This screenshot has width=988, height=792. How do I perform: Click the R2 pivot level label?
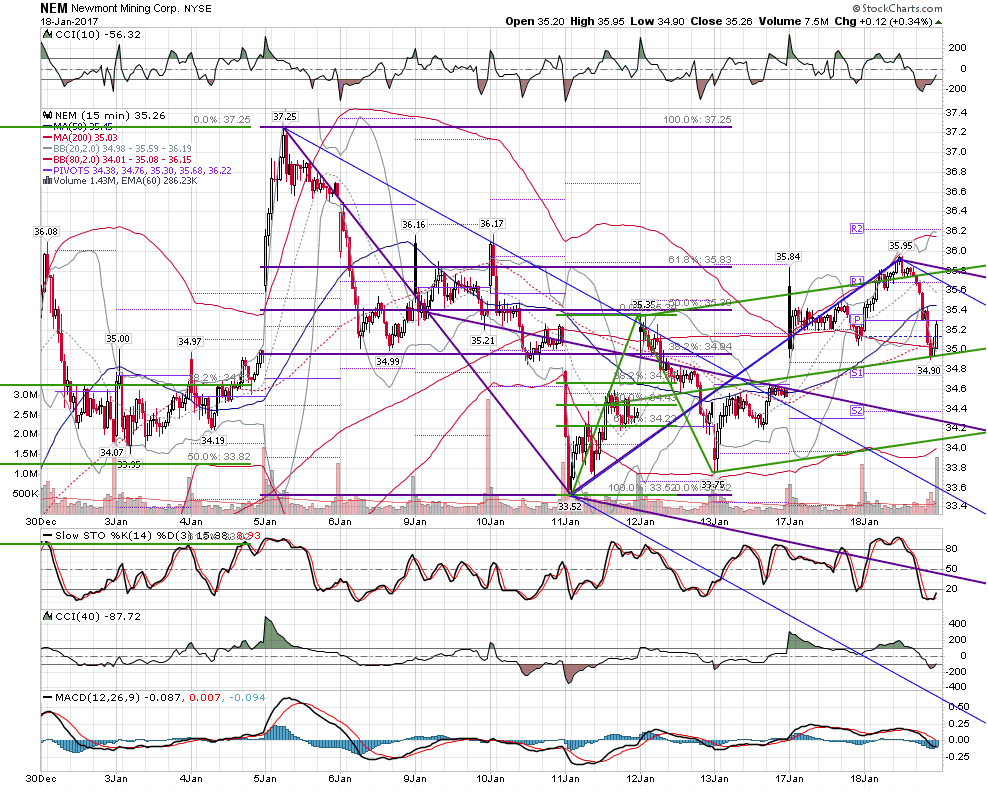pyautogui.click(x=856, y=229)
